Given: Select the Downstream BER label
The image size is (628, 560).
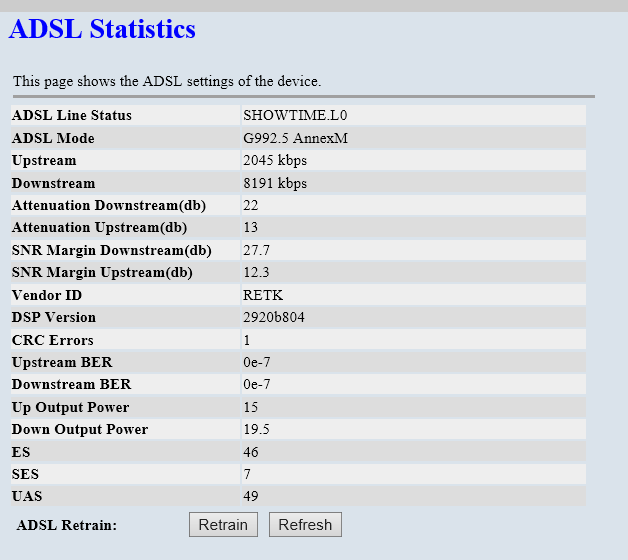Looking at the screenshot, I should point(71,385).
